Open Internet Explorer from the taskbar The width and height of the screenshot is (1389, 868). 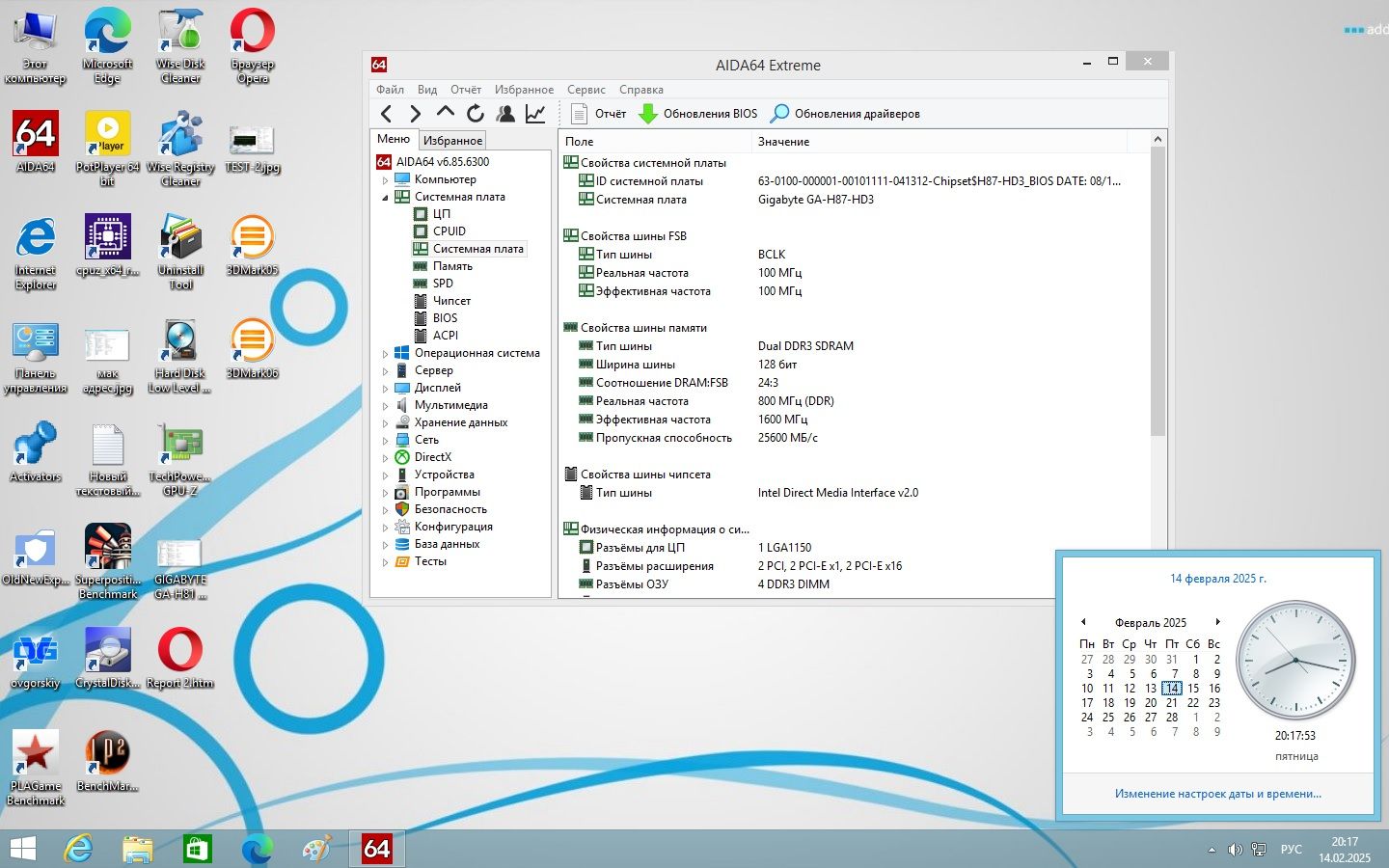coord(78,849)
